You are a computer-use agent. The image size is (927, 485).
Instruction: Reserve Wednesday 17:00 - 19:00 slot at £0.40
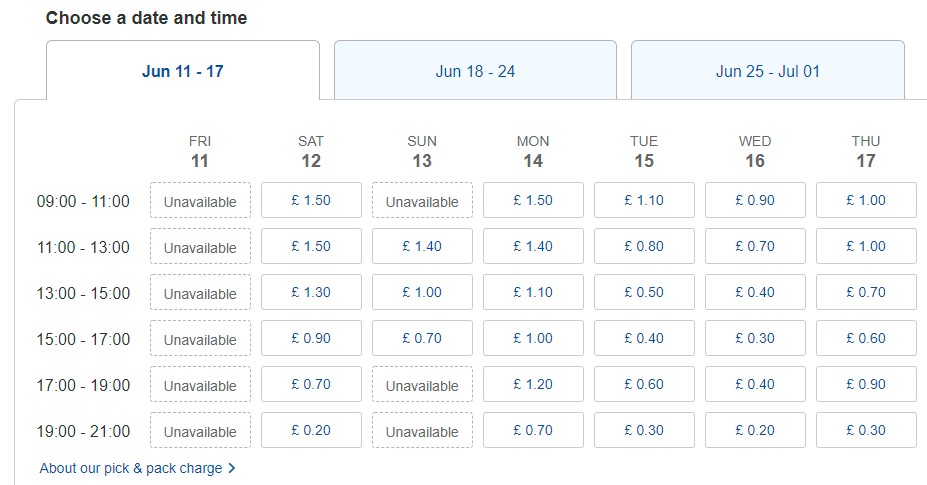tap(755, 384)
